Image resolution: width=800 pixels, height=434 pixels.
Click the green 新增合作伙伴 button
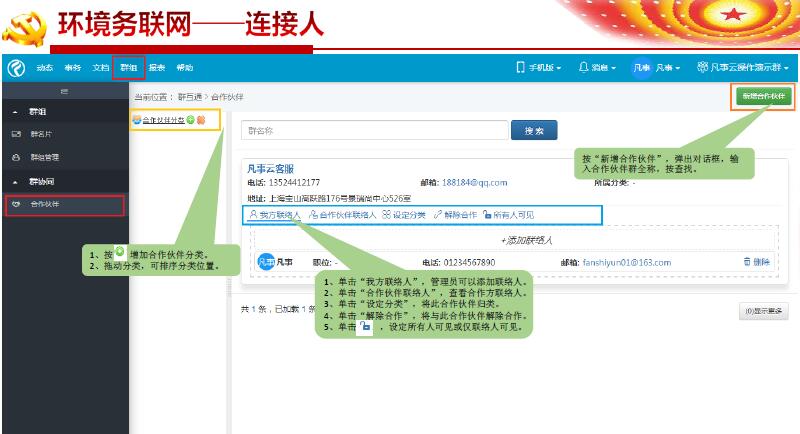(x=764, y=96)
